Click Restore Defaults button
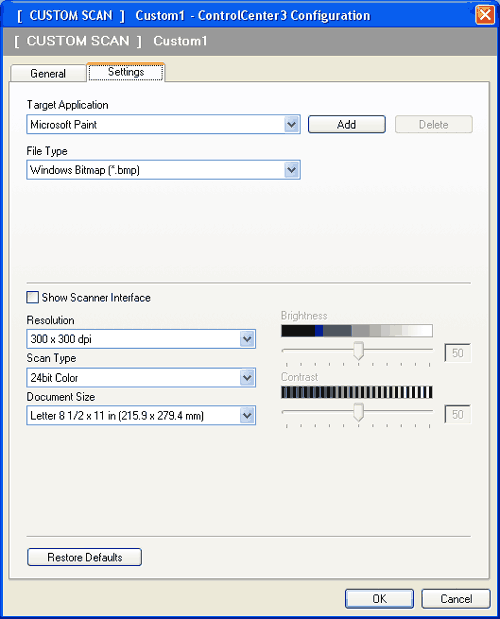The height and width of the screenshot is (619, 500). click(84, 557)
